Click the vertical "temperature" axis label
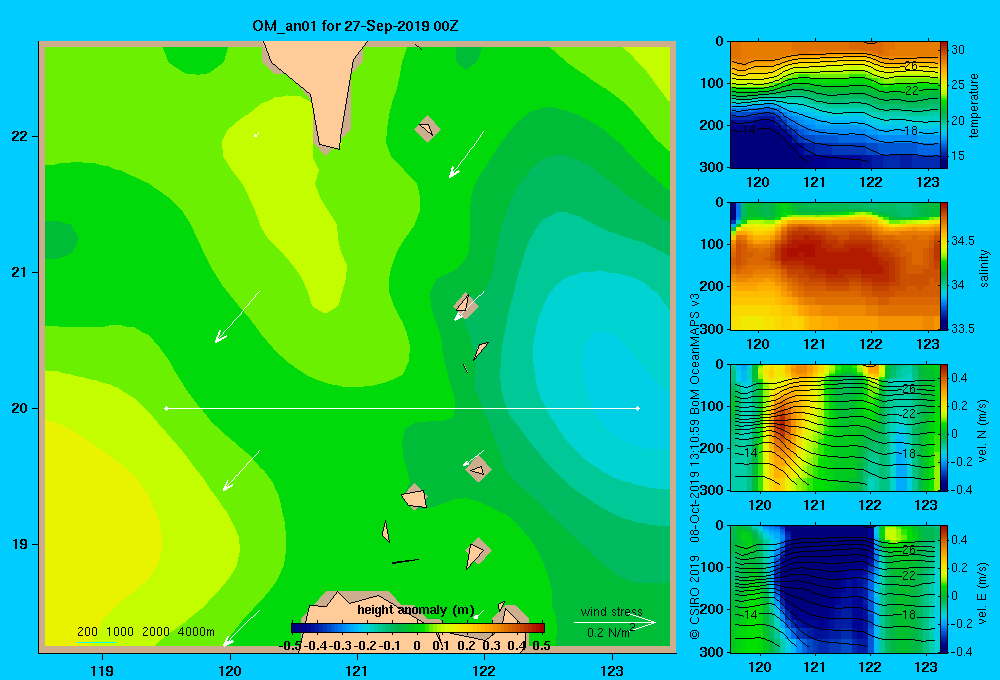 tap(974, 106)
